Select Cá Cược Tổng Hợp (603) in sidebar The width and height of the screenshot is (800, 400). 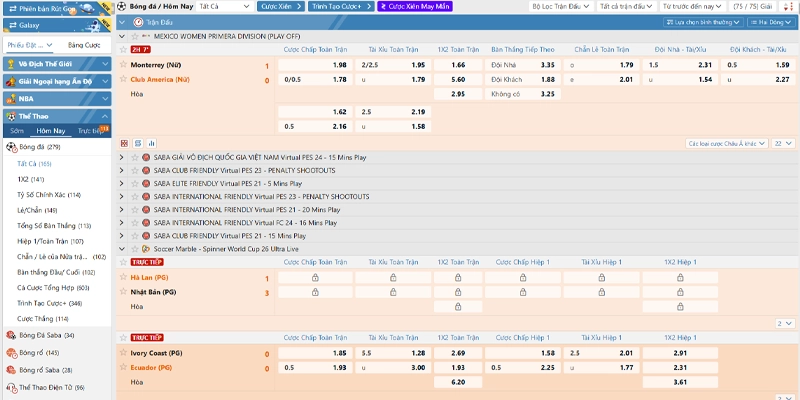[x=53, y=288]
